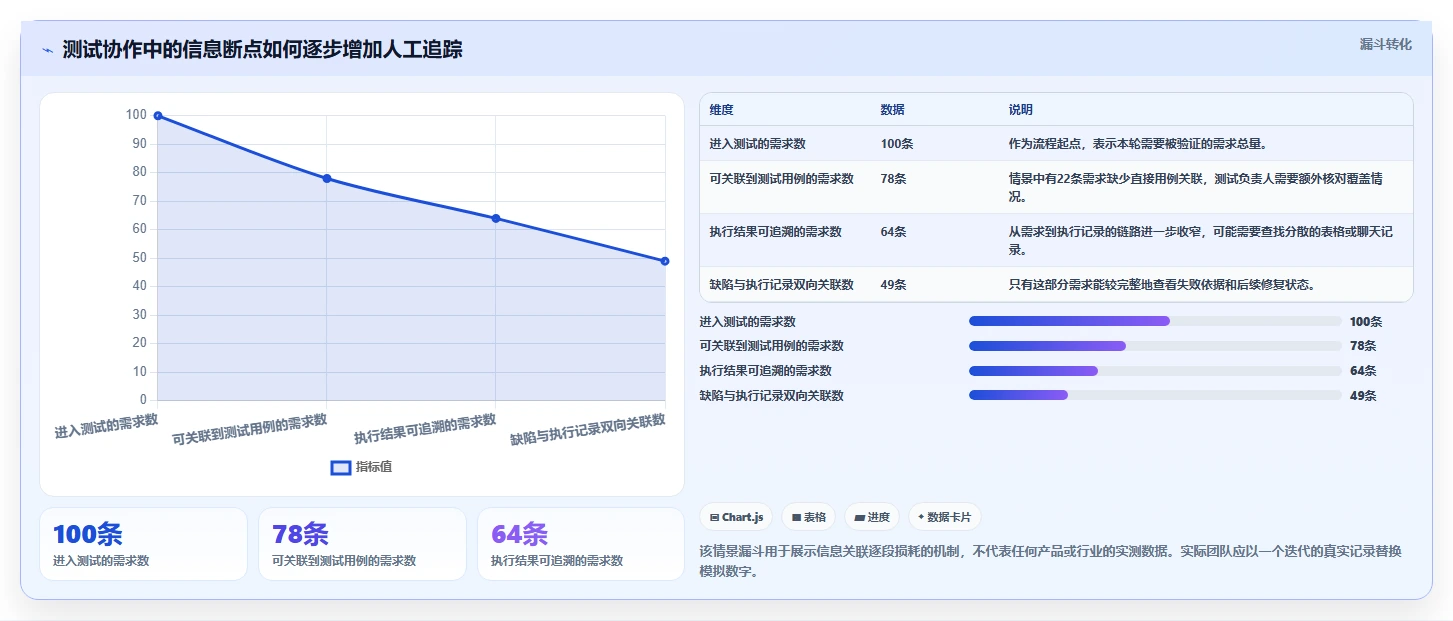Select the 数据卡片 tag
This screenshot has width=1453, height=621.
click(945, 517)
